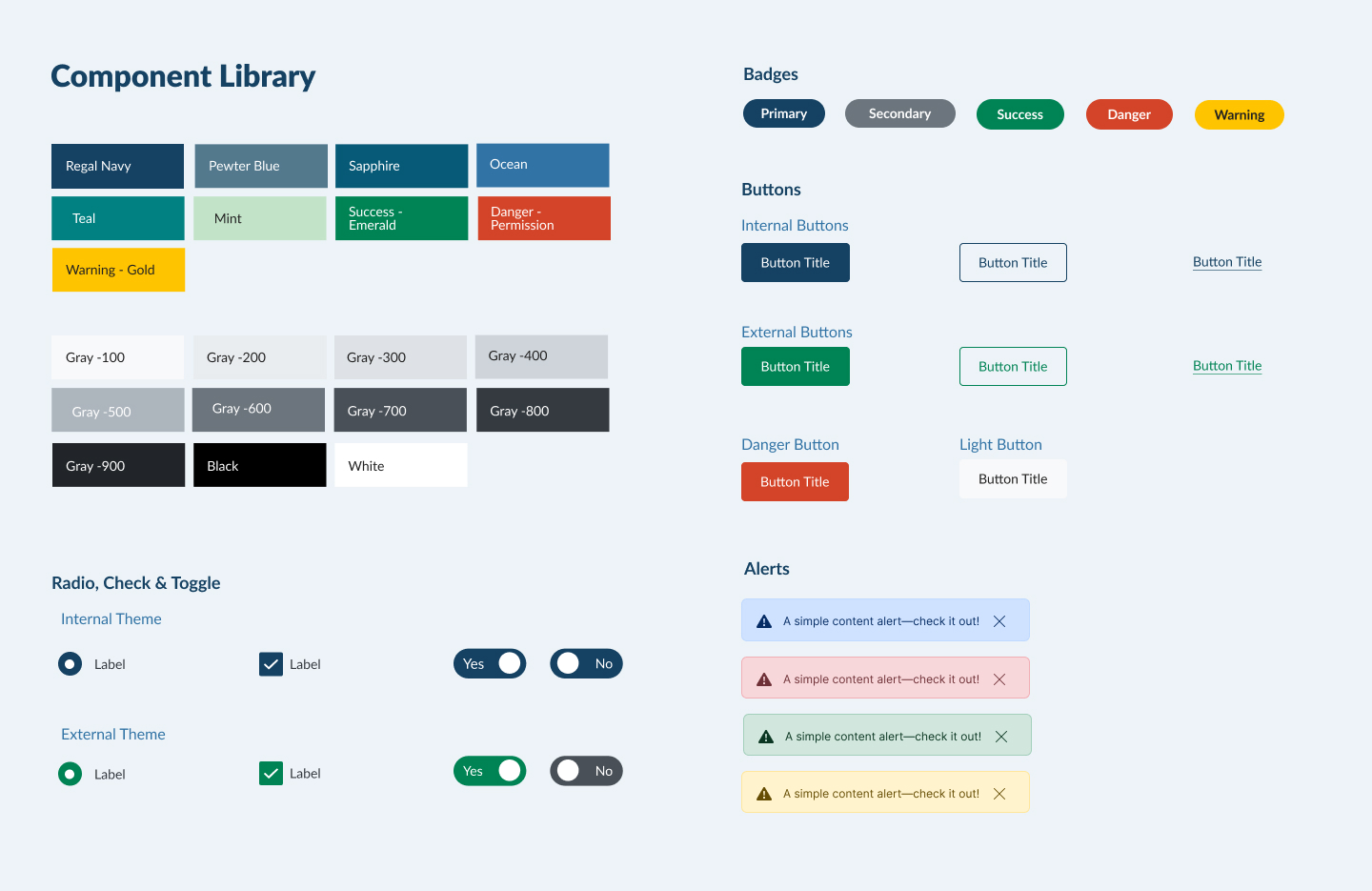Dismiss the blue alert with its X icon

[999, 621]
